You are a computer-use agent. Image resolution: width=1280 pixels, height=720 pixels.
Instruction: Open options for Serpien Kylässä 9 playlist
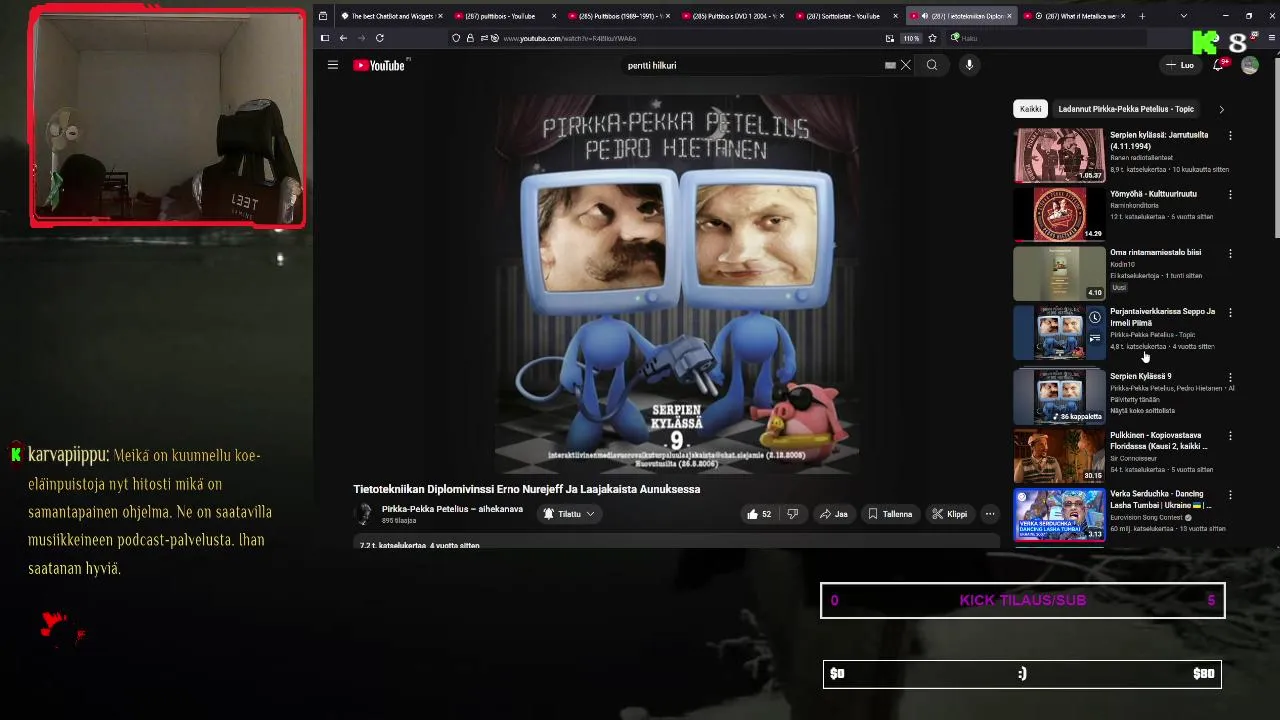[1230, 377]
